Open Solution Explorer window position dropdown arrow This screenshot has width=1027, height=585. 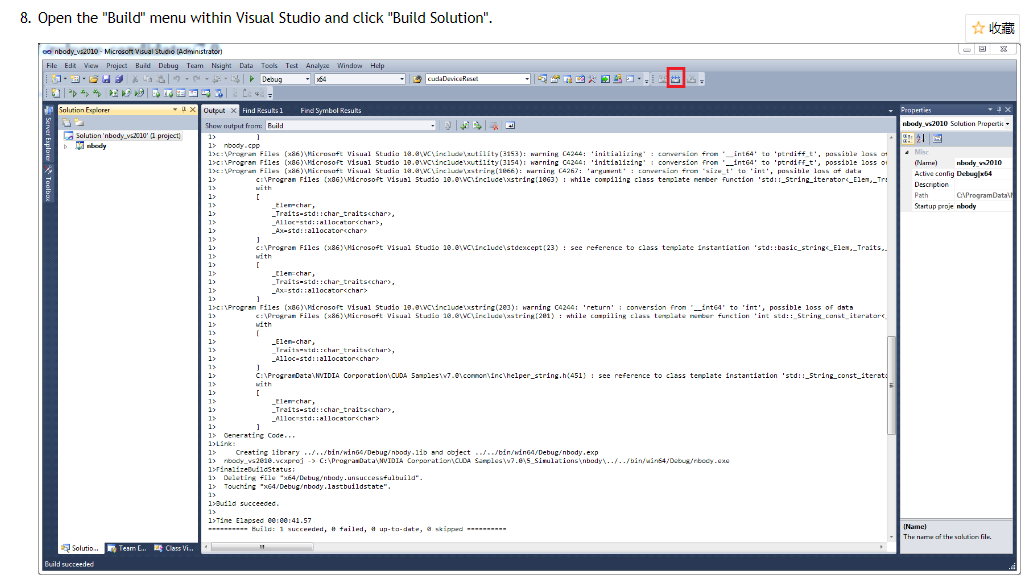[x=175, y=110]
